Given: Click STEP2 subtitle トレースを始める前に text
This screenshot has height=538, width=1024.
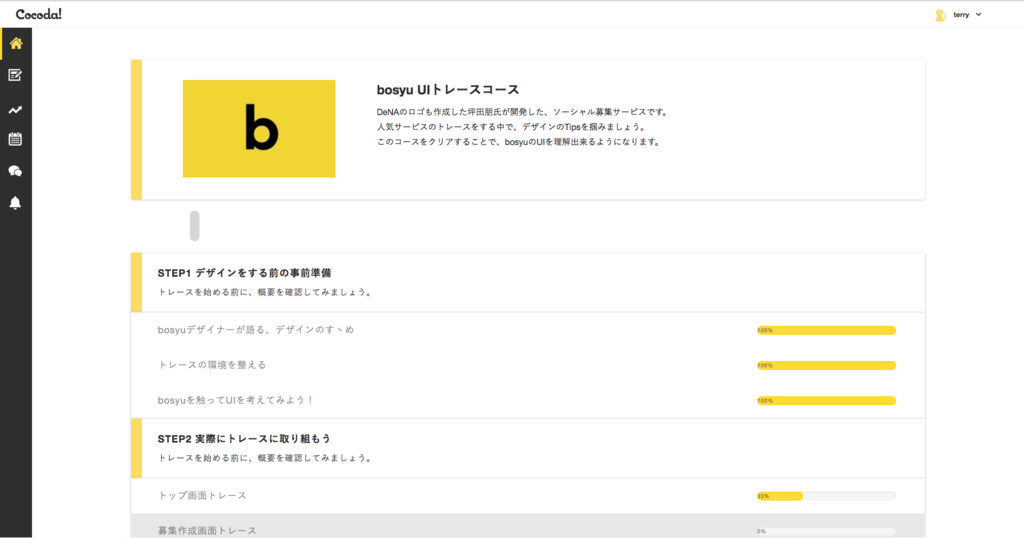Looking at the screenshot, I should tap(266, 458).
